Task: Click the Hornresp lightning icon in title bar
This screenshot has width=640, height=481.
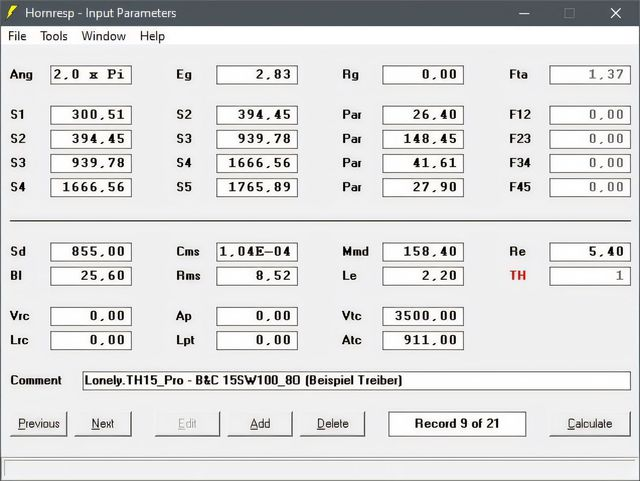Action: (x=12, y=13)
